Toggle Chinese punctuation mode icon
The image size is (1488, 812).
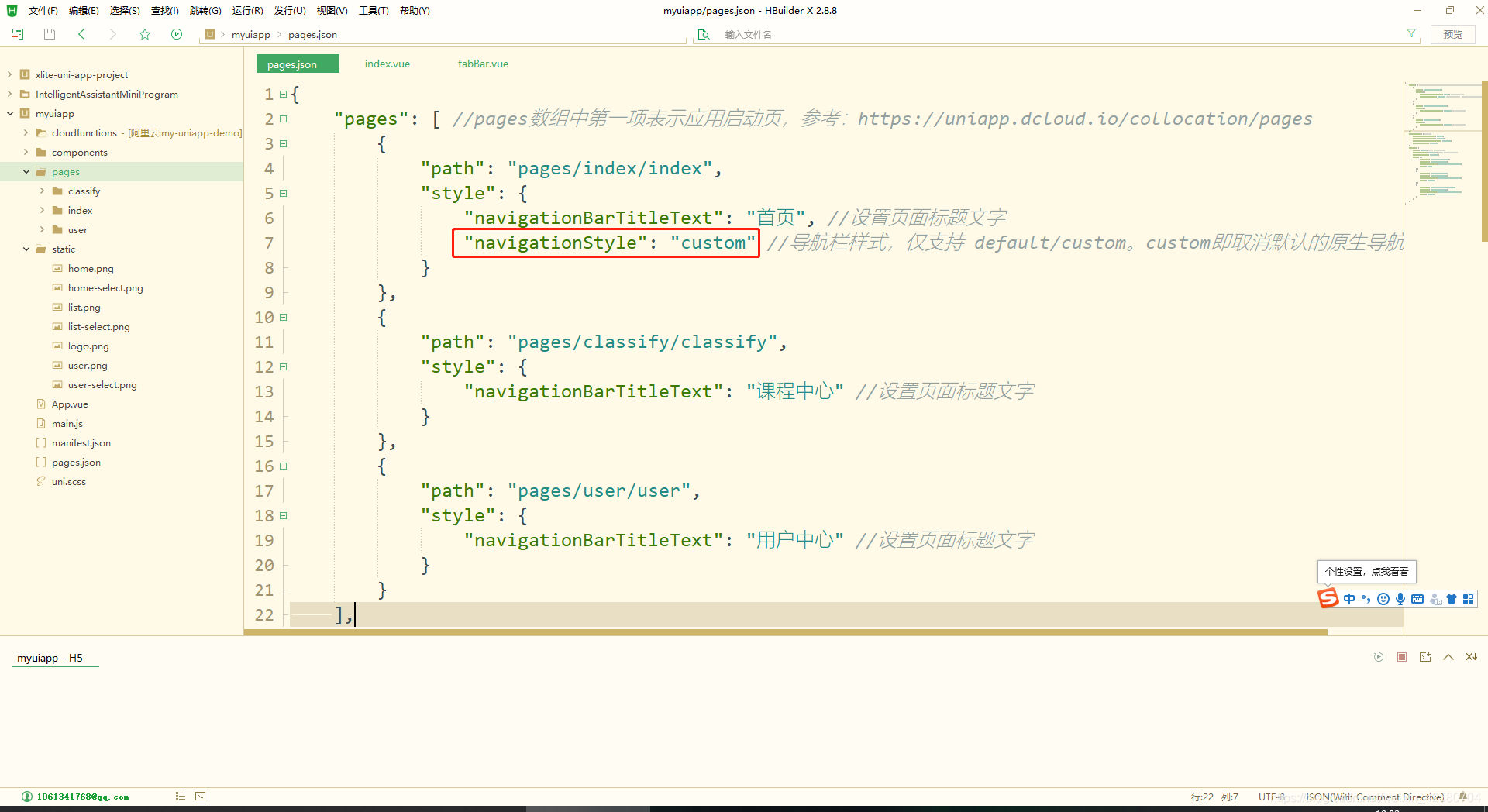pos(1366,599)
